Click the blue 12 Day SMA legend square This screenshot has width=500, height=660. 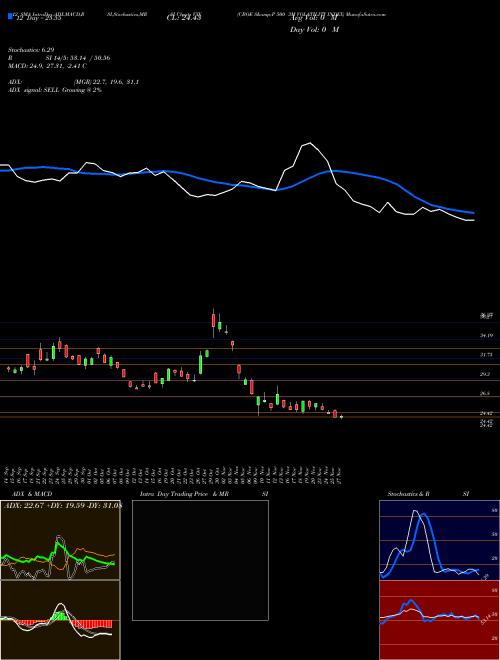[x=10, y=17]
